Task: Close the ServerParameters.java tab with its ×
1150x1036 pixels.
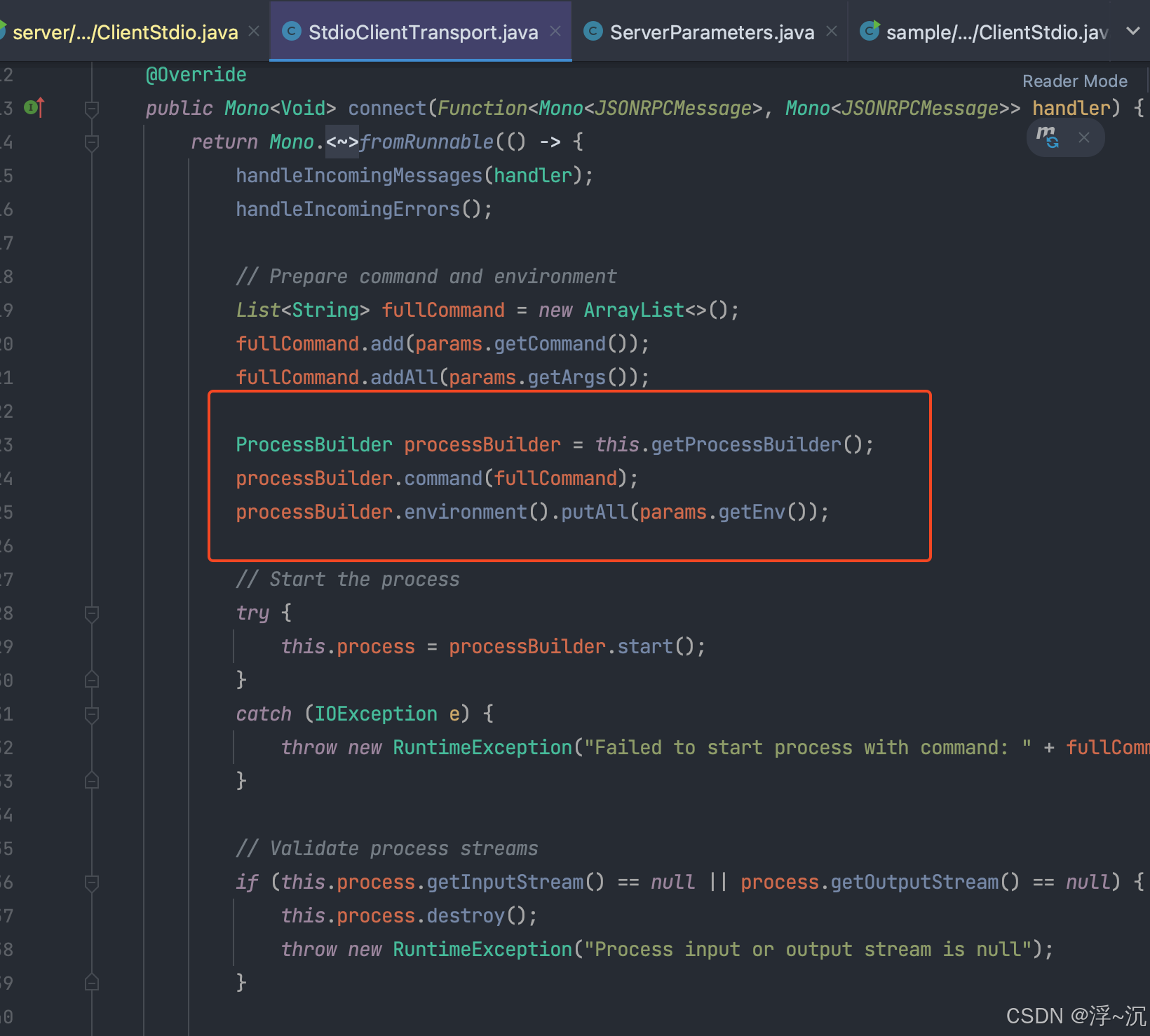Action: [x=832, y=32]
